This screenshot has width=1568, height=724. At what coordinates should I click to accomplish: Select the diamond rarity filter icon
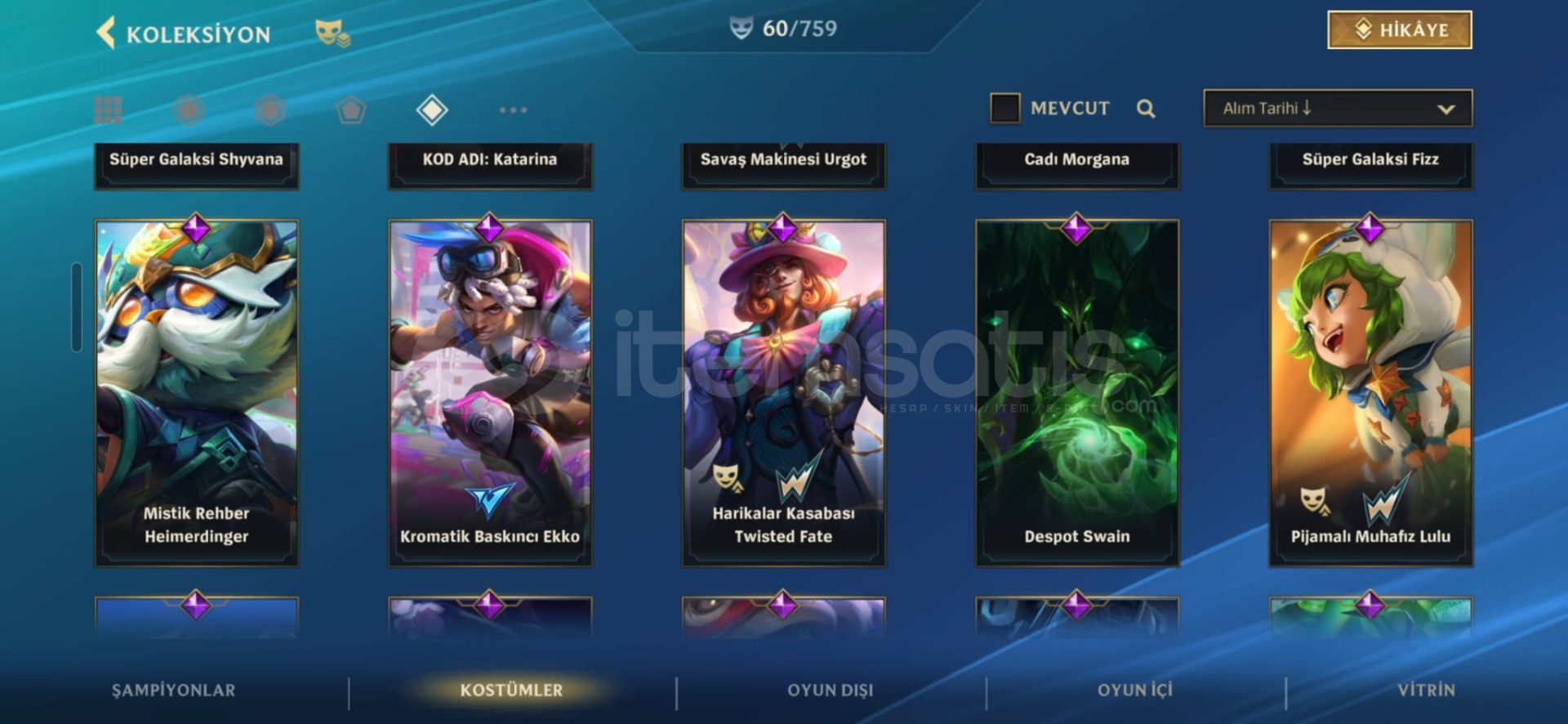(432, 109)
